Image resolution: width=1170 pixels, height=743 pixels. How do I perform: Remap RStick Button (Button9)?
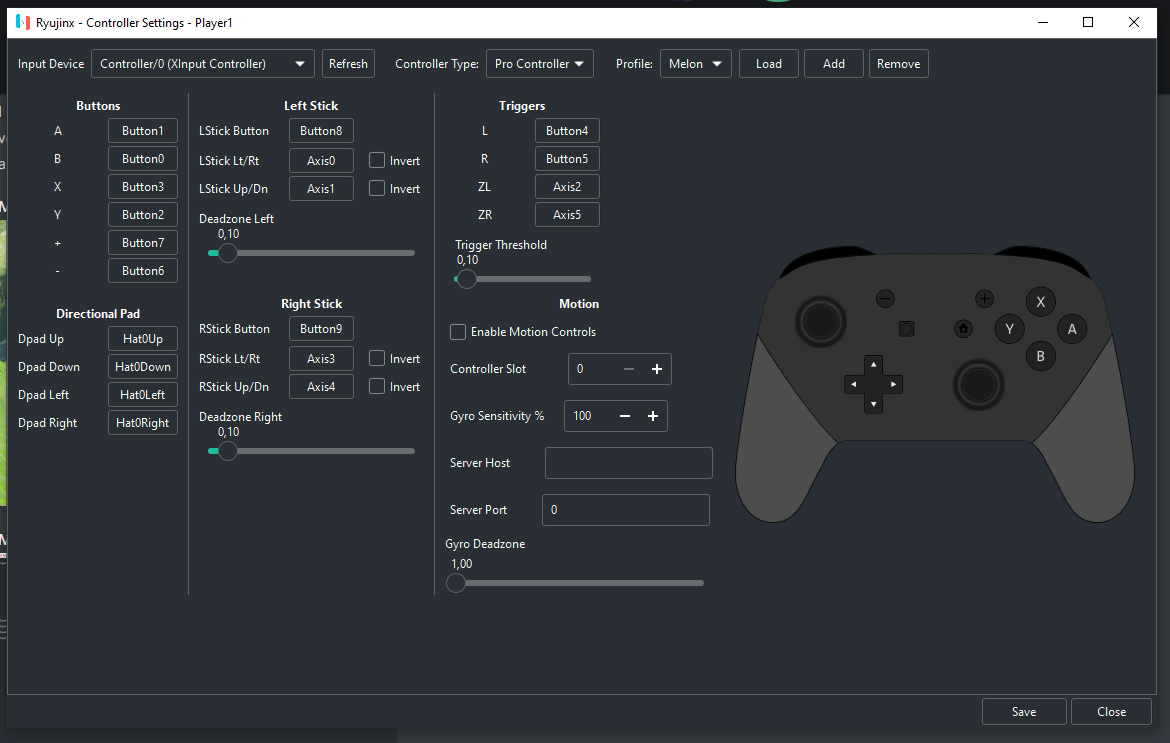click(321, 329)
